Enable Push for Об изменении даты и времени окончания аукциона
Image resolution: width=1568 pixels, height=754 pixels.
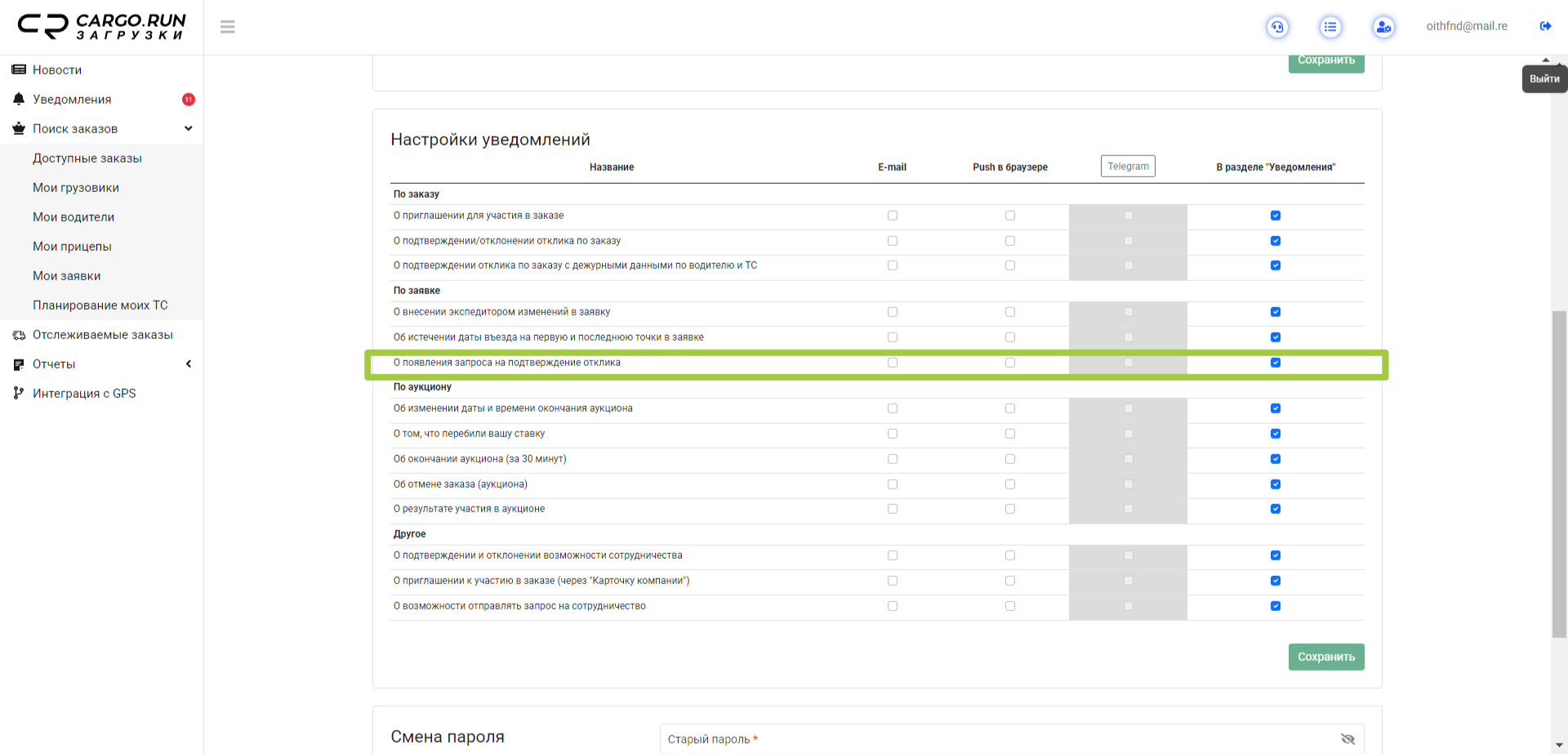point(1010,408)
